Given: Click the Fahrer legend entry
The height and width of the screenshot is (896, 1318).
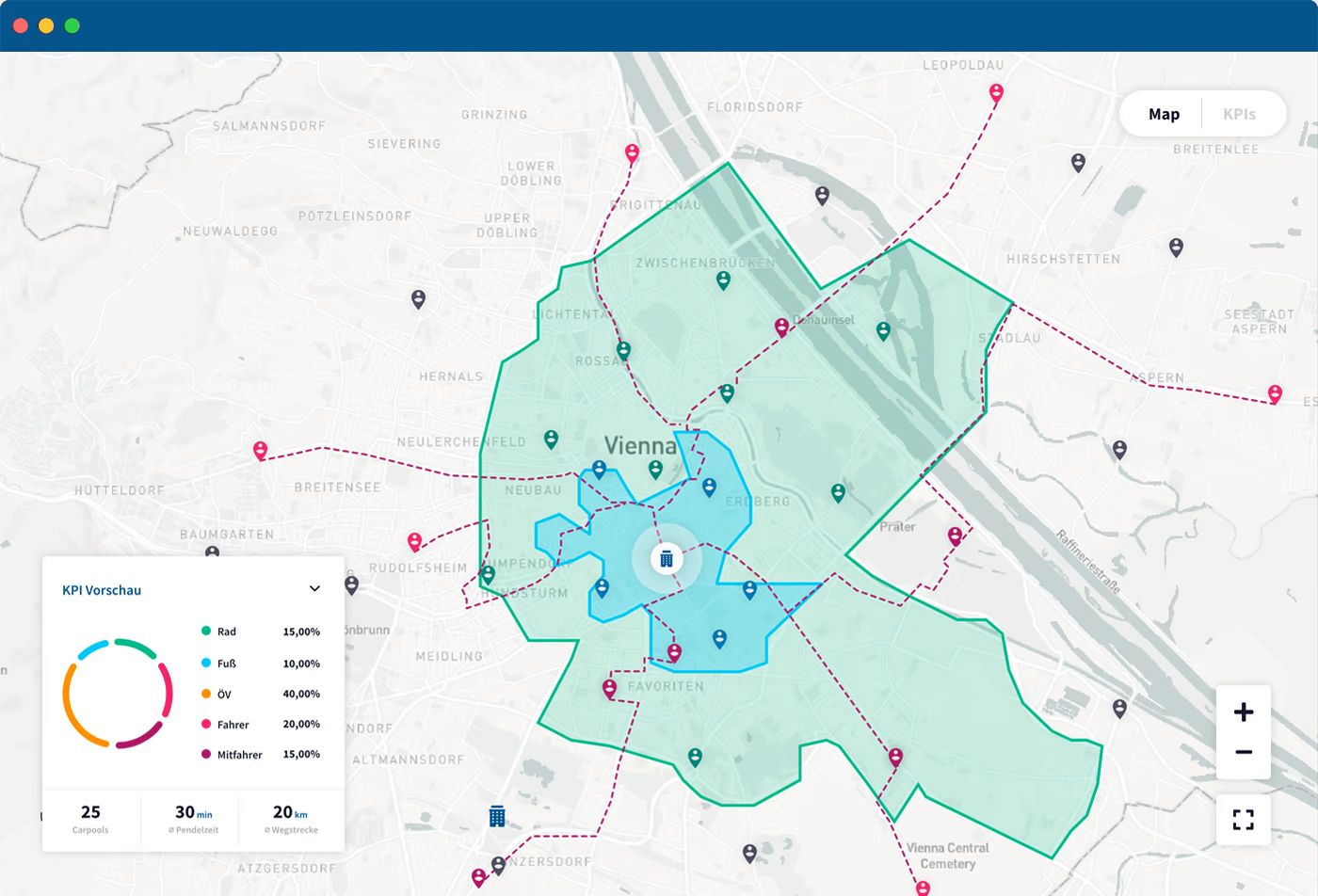Looking at the screenshot, I should click(261, 724).
